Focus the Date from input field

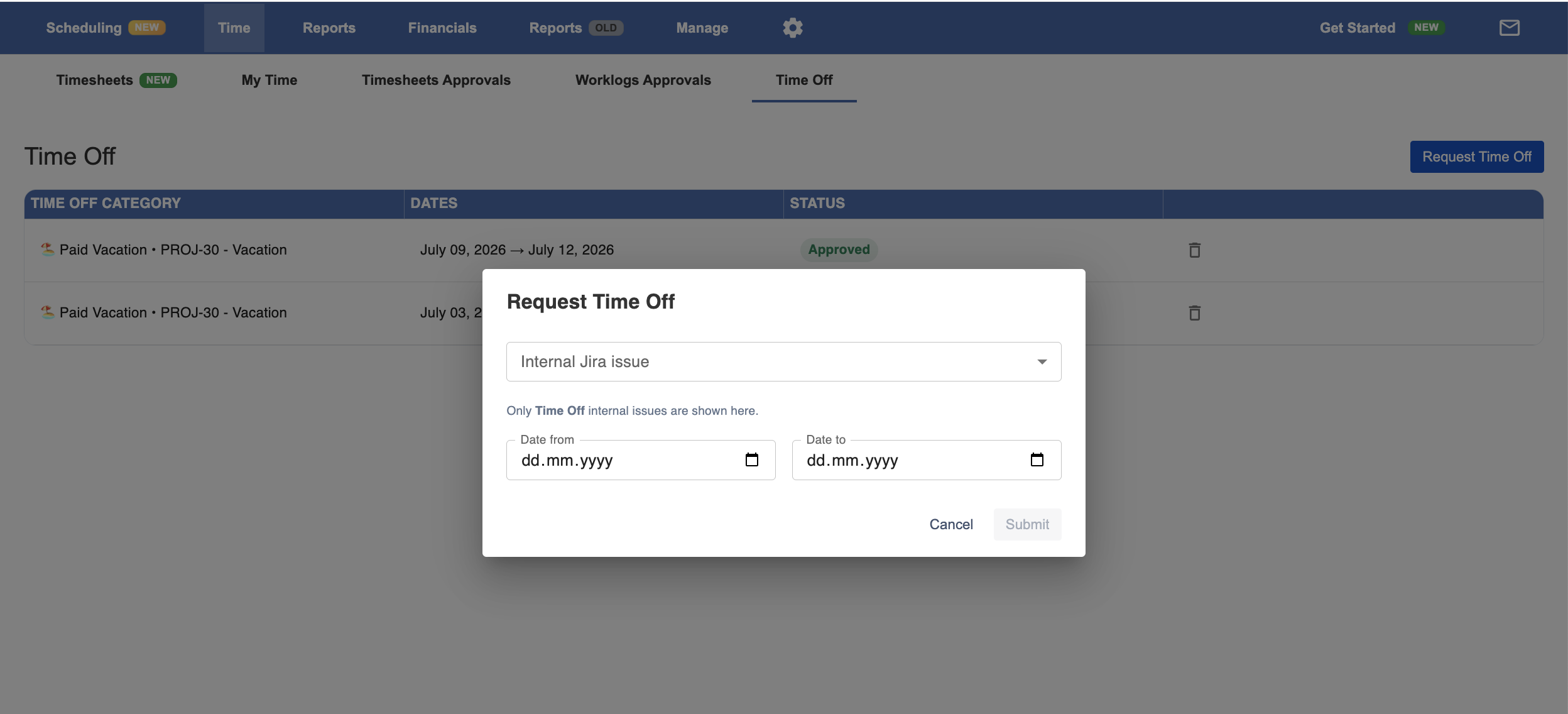[x=641, y=460]
